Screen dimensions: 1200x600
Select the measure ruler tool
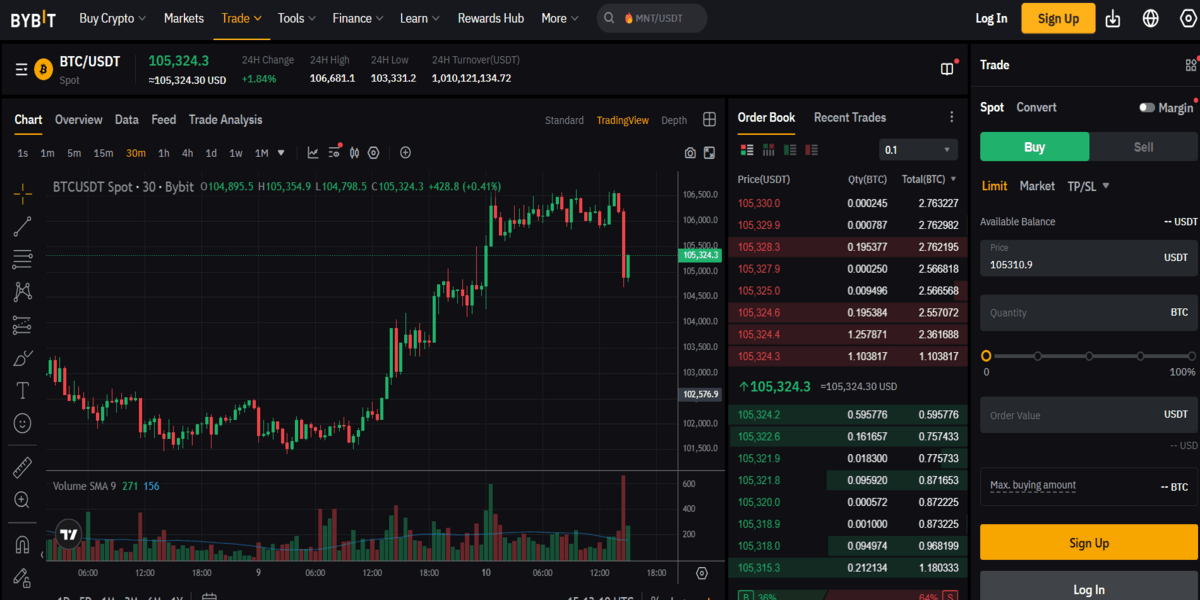[x=21, y=466]
